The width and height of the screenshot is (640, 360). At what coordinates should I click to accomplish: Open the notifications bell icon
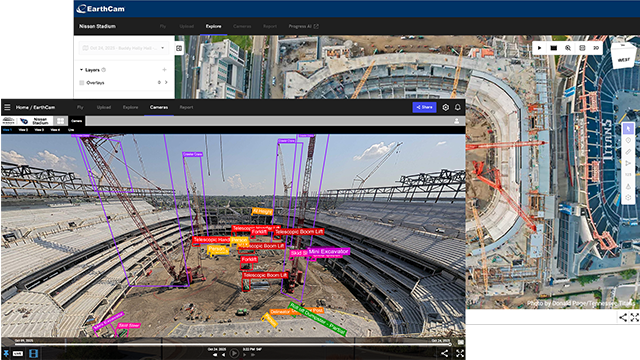pyautogui.click(x=458, y=107)
